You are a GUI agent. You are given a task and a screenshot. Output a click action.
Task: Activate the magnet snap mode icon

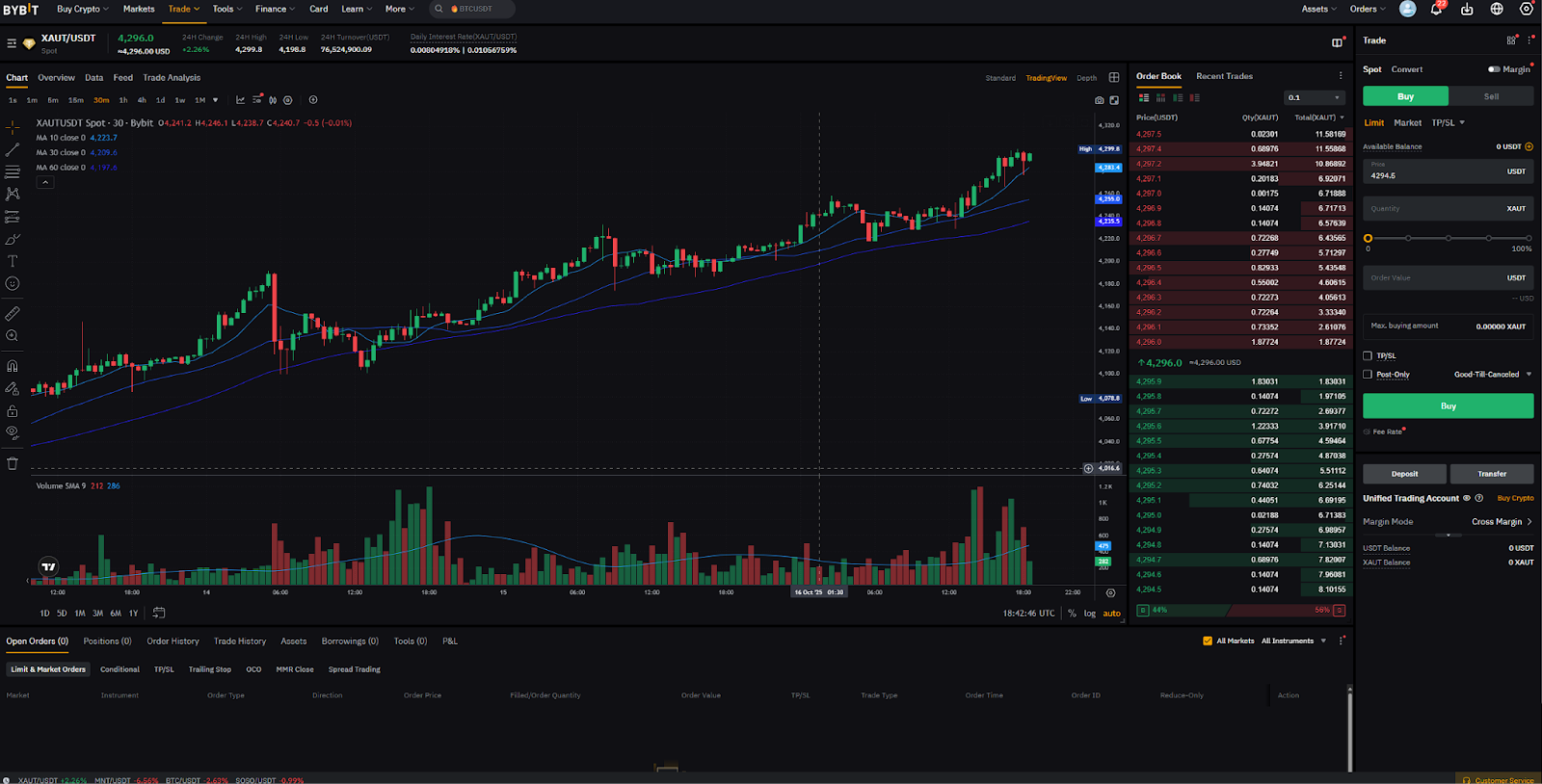click(x=13, y=366)
